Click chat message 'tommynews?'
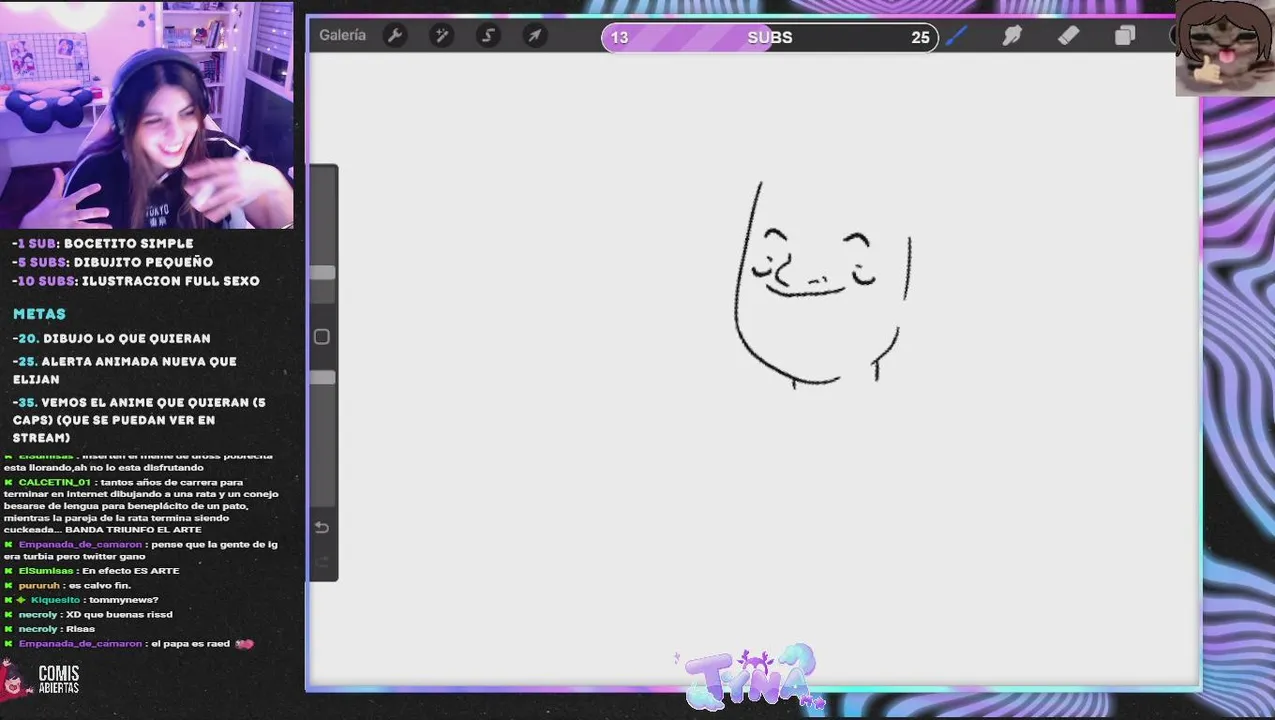The width and height of the screenshot is (1275, 720). [x=124, y=600]
